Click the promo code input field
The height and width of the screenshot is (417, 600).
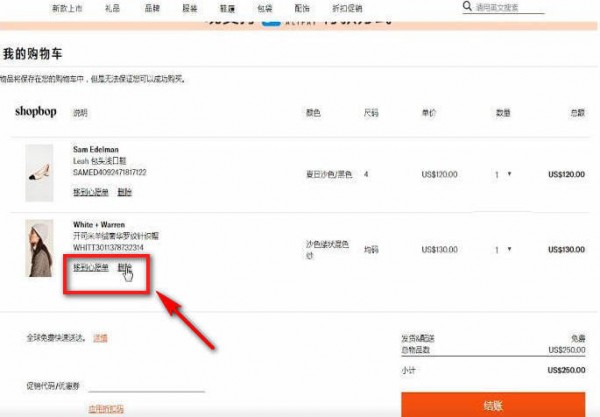tap(146, 385)
